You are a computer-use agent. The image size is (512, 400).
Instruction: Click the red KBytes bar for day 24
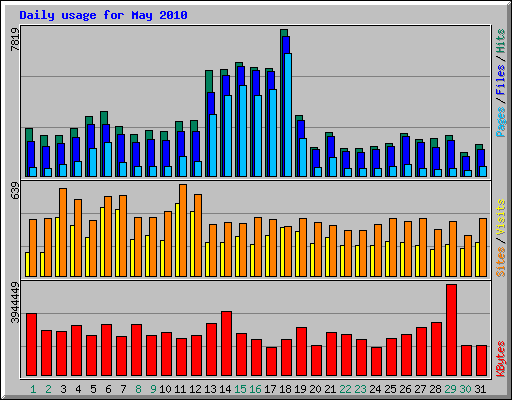377,362
